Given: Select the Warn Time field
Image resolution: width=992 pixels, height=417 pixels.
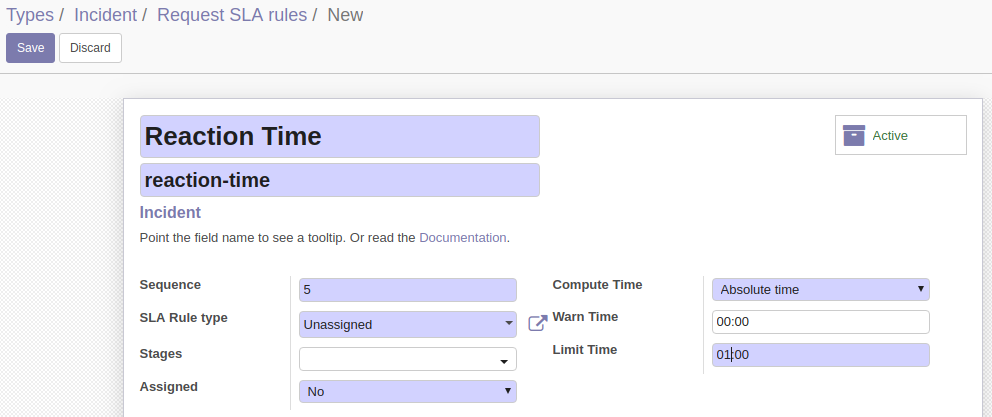Looking at the screenshot, I should click(821, 322).
